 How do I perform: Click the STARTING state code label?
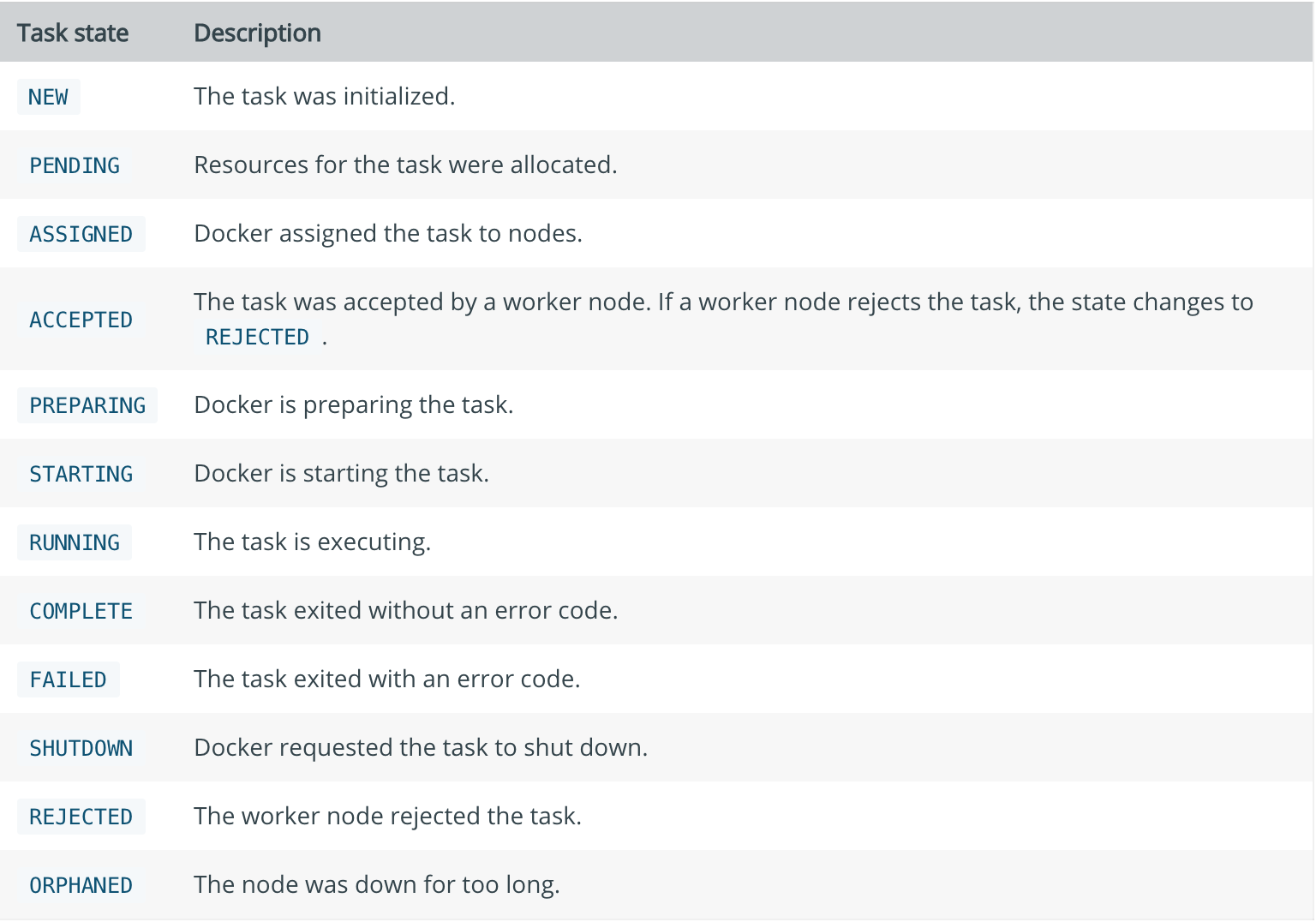pos(81,474)
